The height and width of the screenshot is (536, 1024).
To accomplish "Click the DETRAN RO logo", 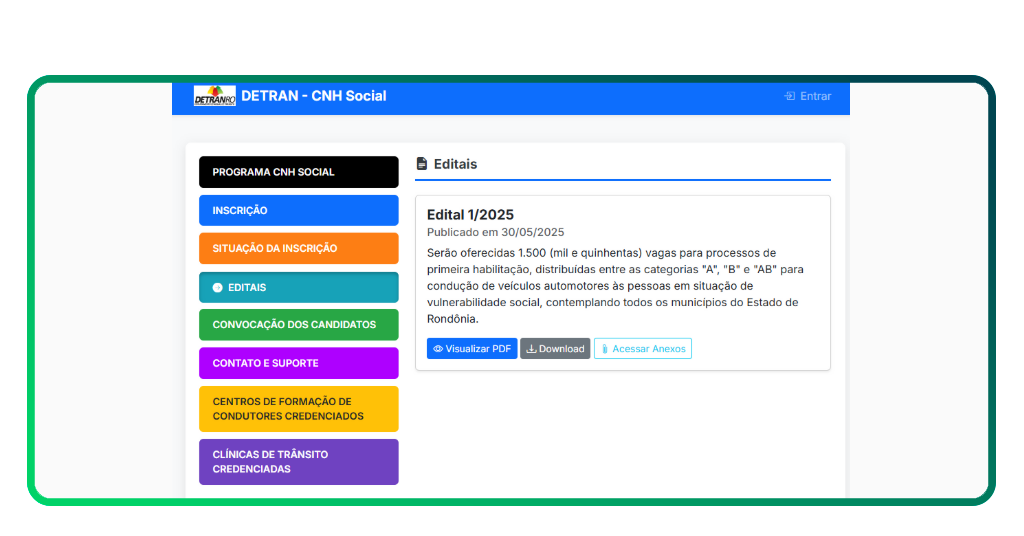I will 215,96.
